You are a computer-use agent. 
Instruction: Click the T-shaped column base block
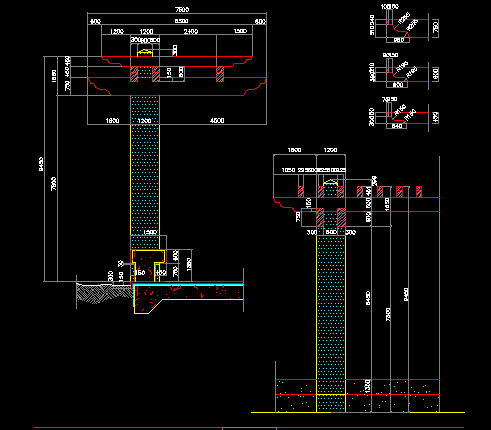click(x=148, y=265)
